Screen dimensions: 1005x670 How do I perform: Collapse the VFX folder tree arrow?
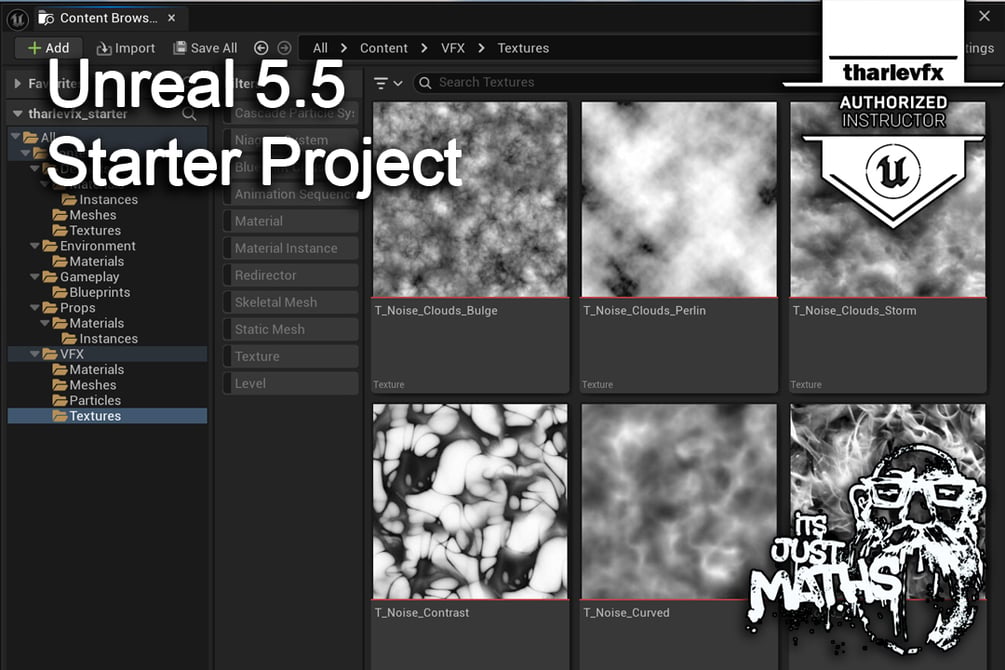tap(35, 354)
